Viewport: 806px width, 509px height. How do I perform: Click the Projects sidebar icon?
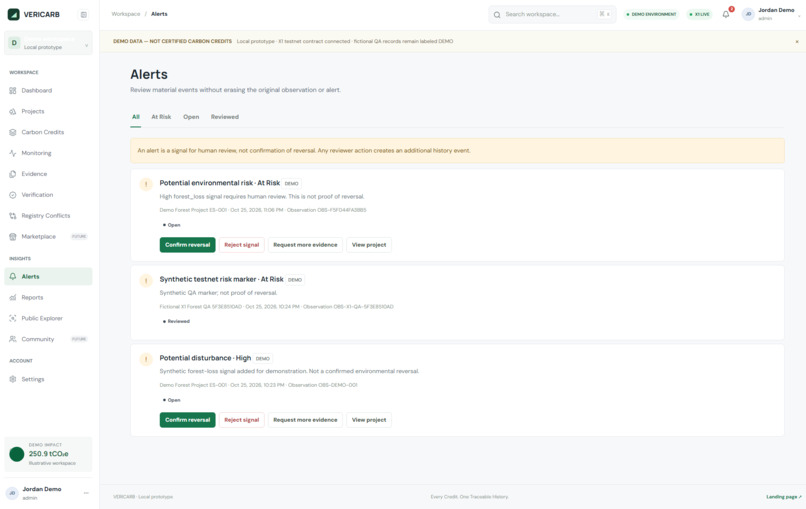click(13, 112)
